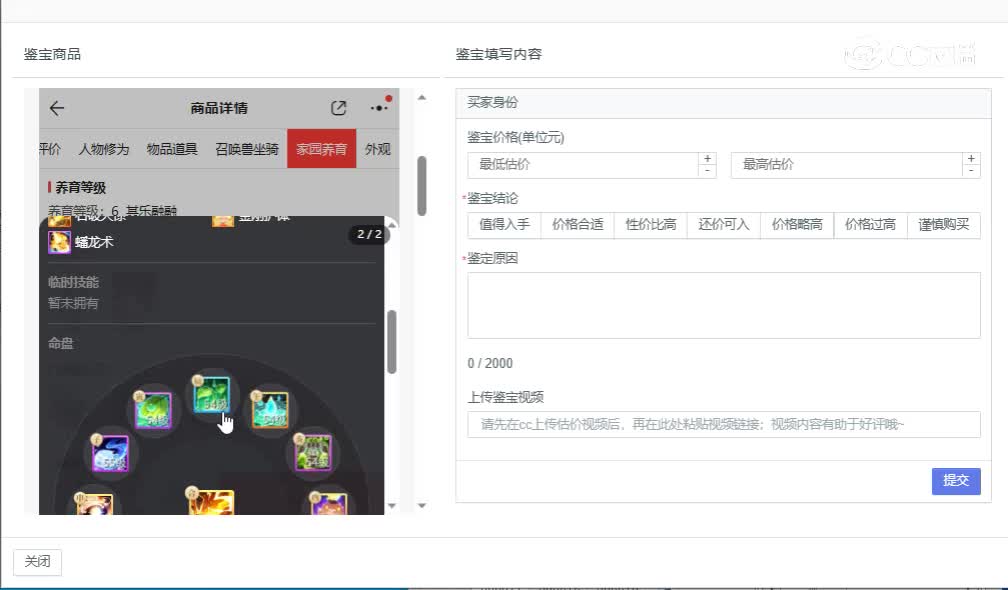1008x590 pixels.
Task: Select the bottom-left rune on the 命盘
Action: [x=94, y=504]
